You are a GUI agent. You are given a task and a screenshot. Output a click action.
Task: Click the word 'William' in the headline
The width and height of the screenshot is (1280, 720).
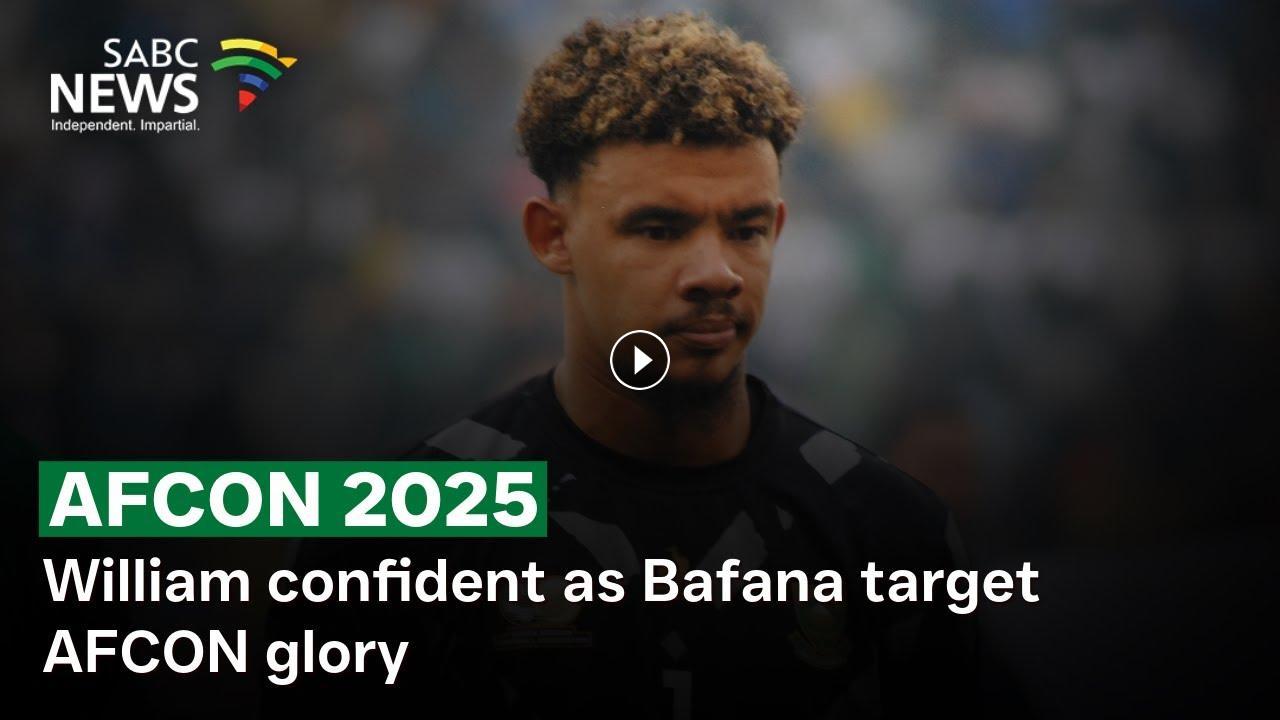tap(146, 582)
